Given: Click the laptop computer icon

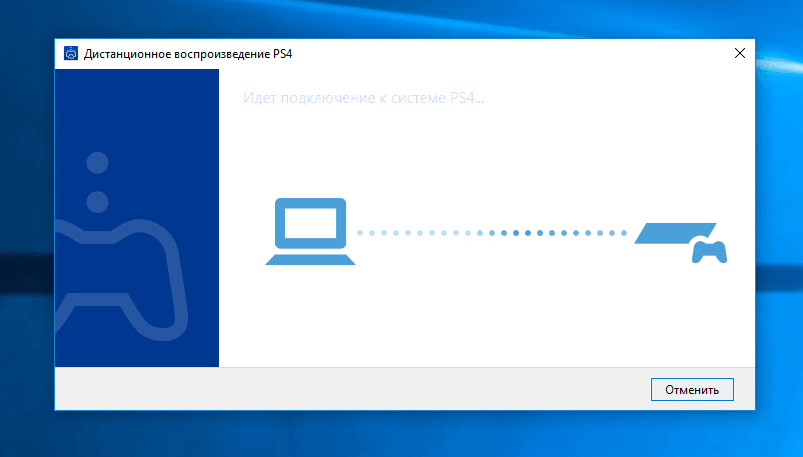Looking at the screenshot, I should tap(310, 231).
